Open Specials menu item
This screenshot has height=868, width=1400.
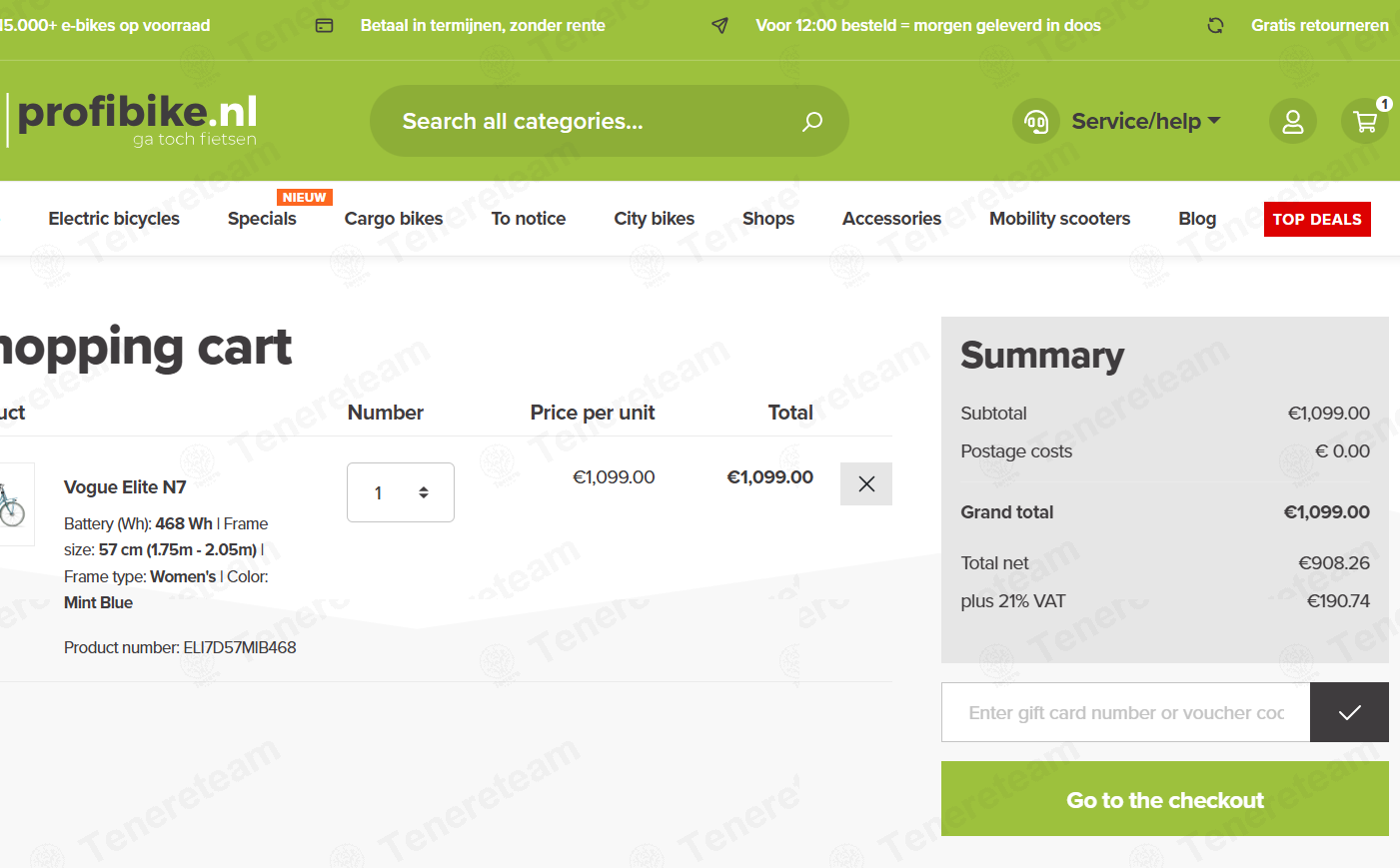[x=262, y=219]
